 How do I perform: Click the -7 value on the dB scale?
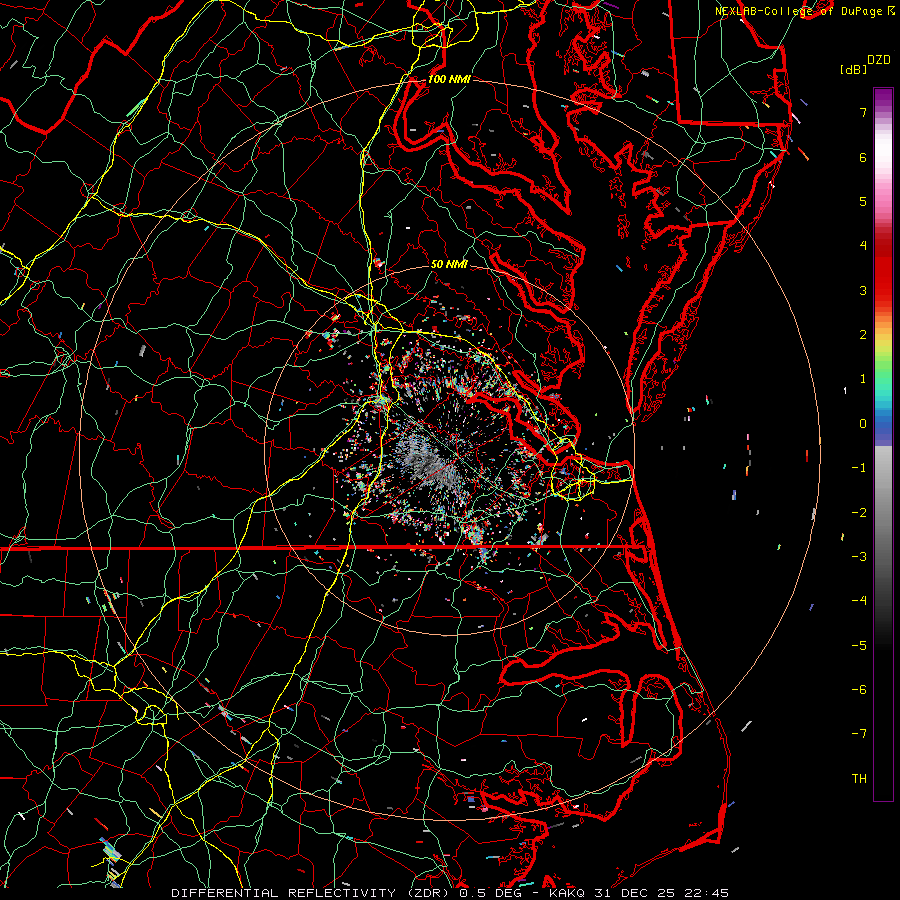(x=859, y=734)
